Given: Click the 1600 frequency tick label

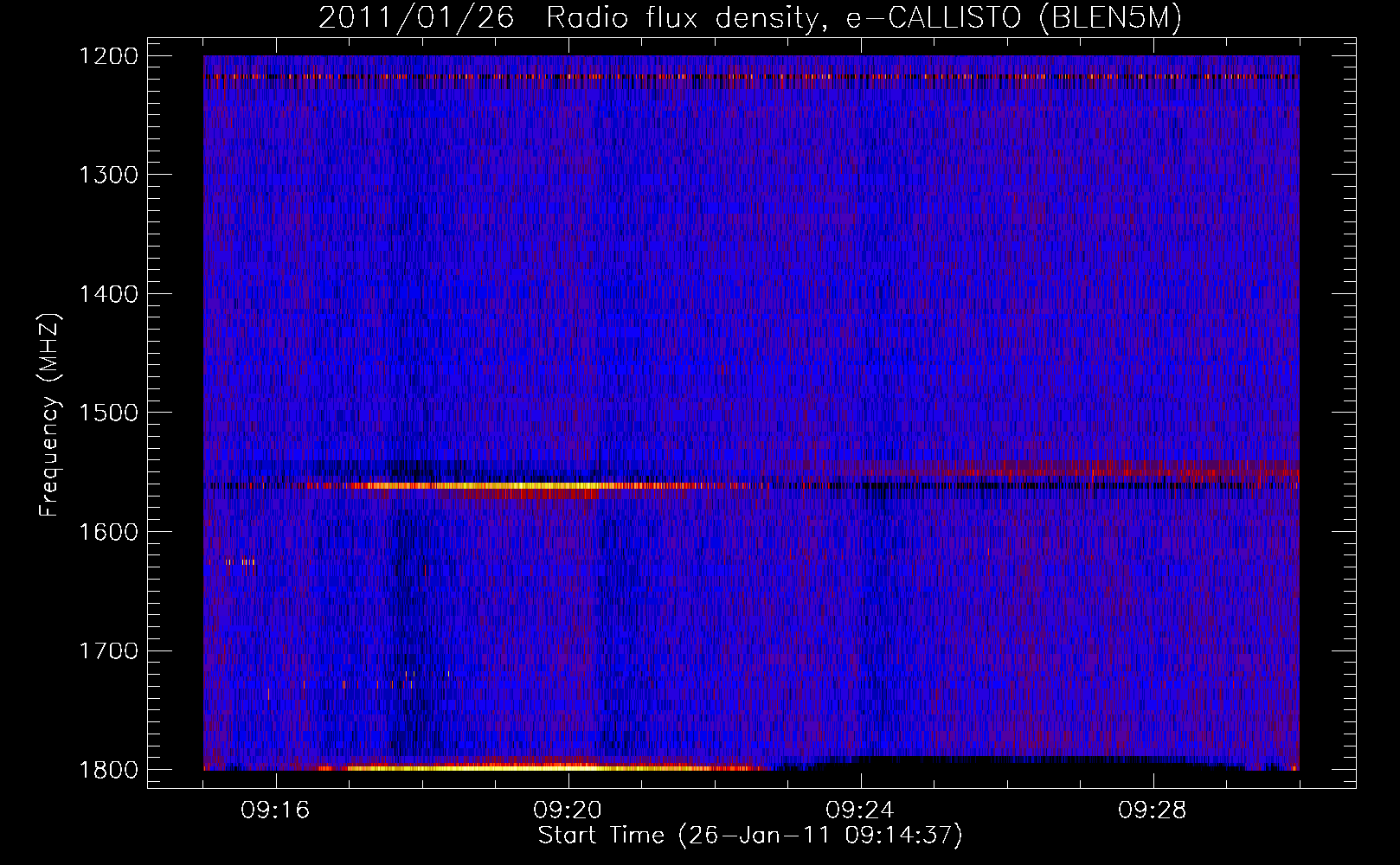Looking at the screenshot, I should click(x=108, y=532).
